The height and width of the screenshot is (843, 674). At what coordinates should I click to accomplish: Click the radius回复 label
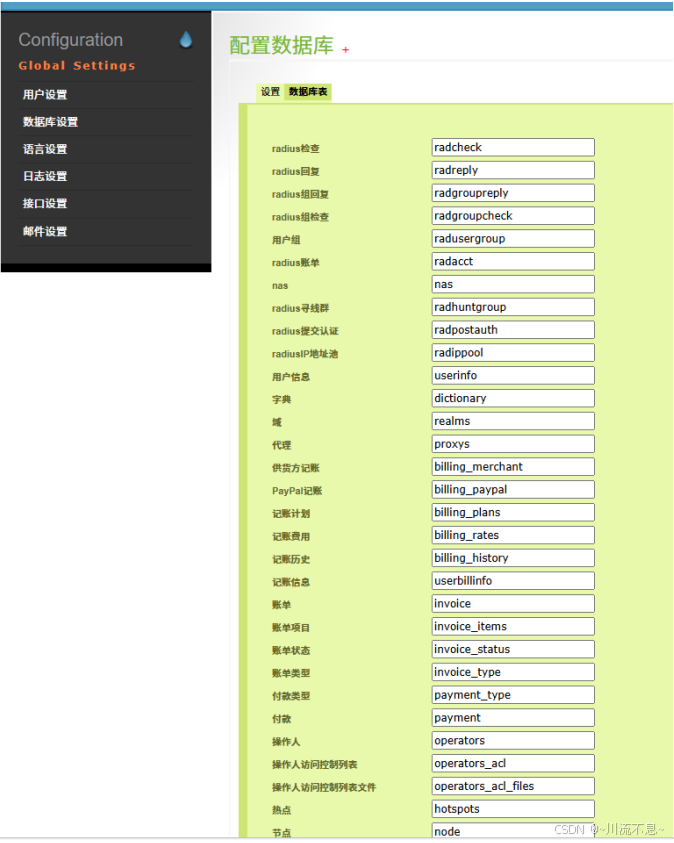296,172
